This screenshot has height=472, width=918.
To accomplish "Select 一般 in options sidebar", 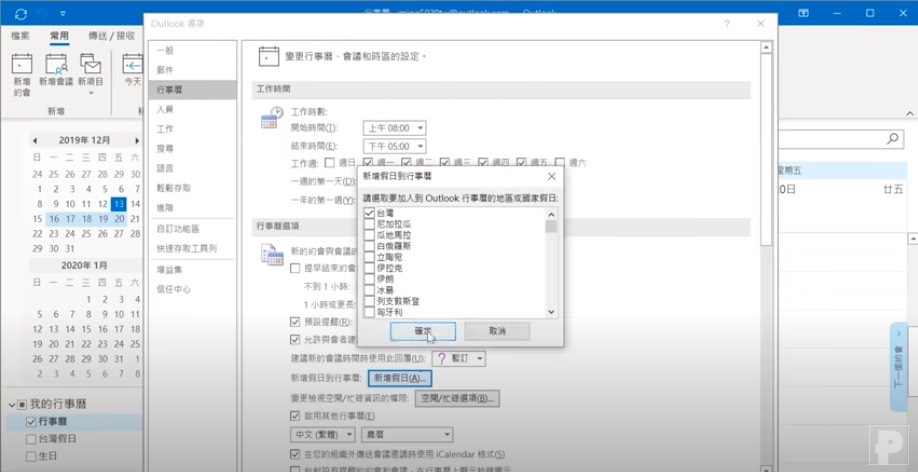I will coord(193,50).
